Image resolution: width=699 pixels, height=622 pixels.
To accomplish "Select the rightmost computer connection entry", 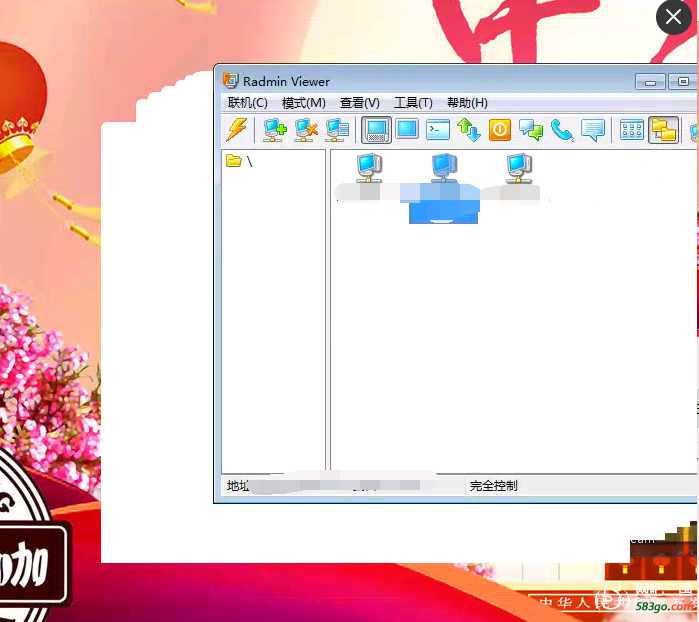I will pos(518,177).
